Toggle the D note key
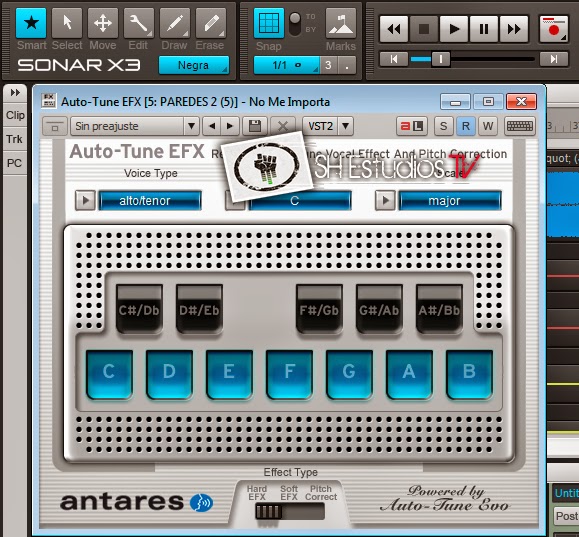The width and height of the screenshot is (579, 537). click(x=169, y=375)
